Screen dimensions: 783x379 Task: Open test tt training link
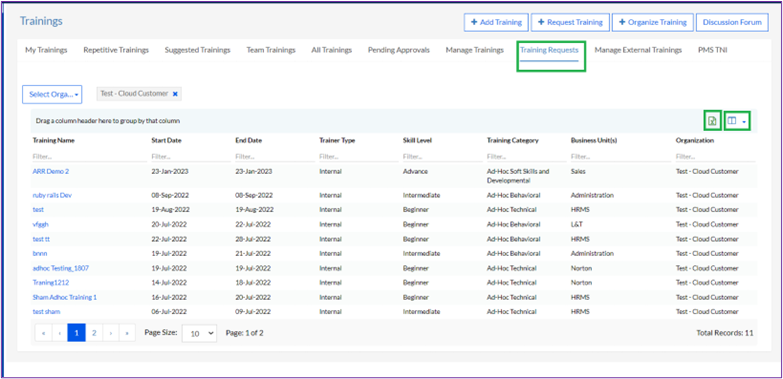point(41,239)
